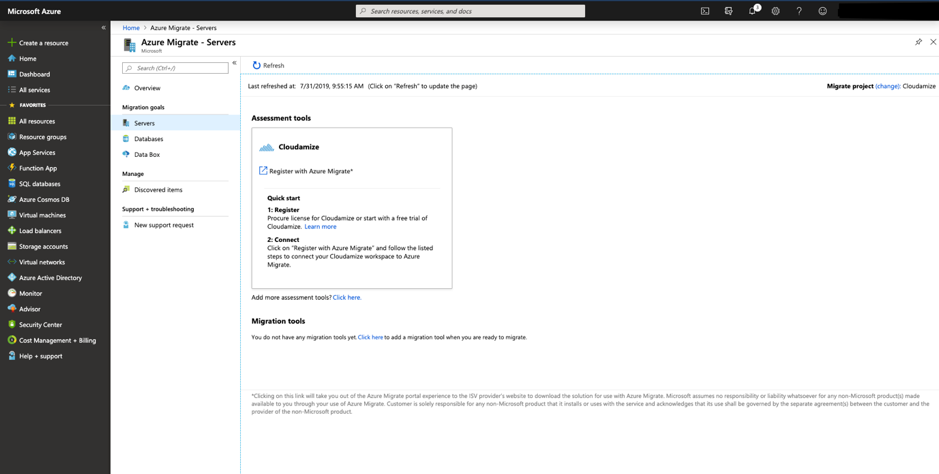Click the Azure Active Directory icon
The image size is (939, 474).
pos(11,278)
